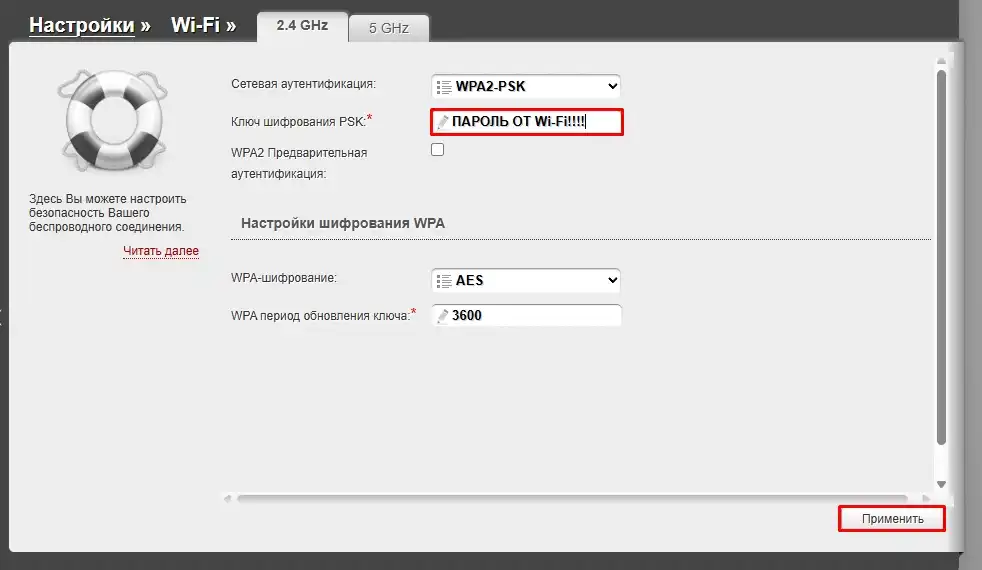The height and width of the screenshot is (570, 982).
Task: Click the vertical scrollbar up arrow
Action: 941,61
